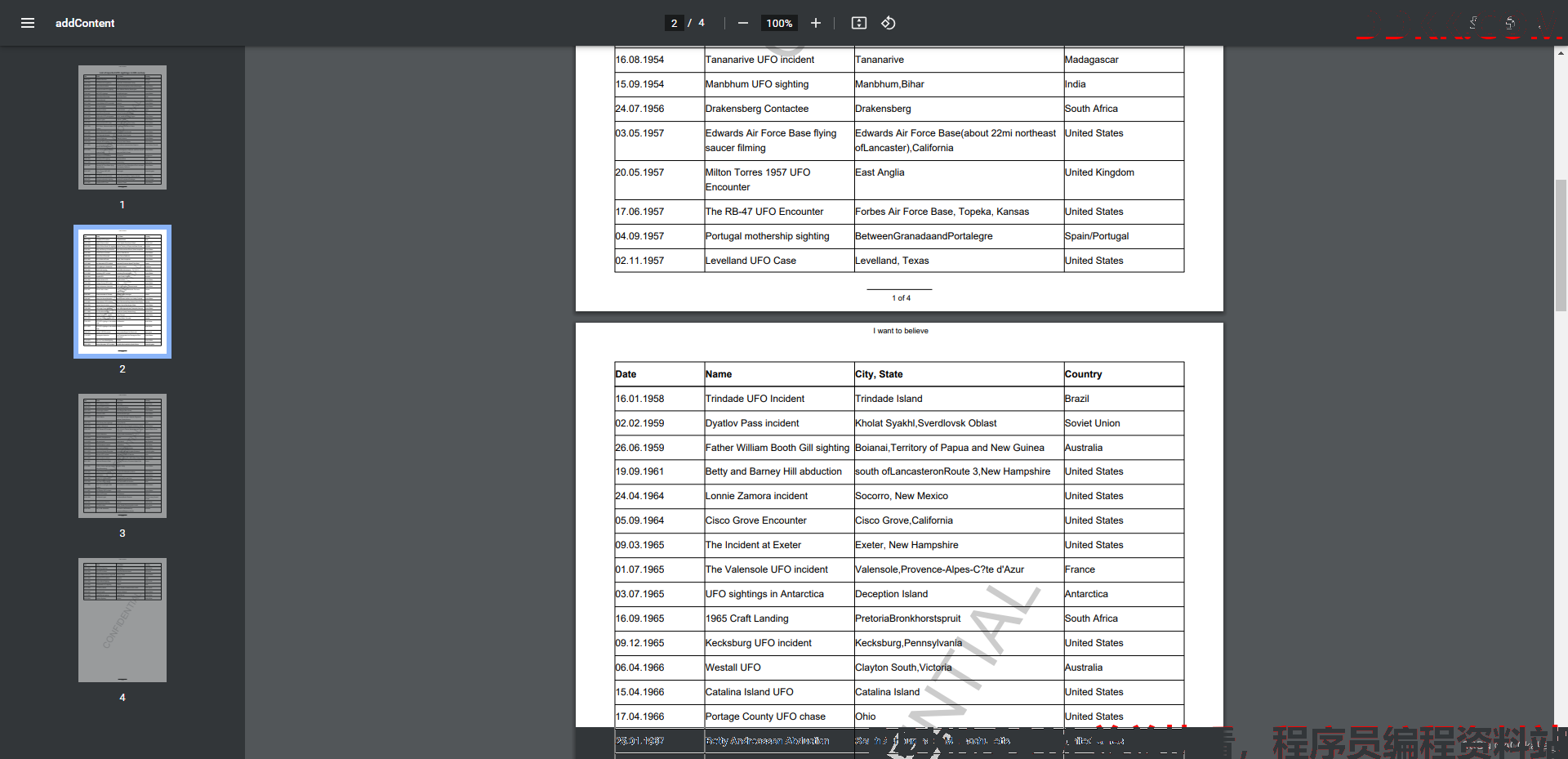Download the PDF document
Viewport: 1568px width, 759px height.
1473,23
